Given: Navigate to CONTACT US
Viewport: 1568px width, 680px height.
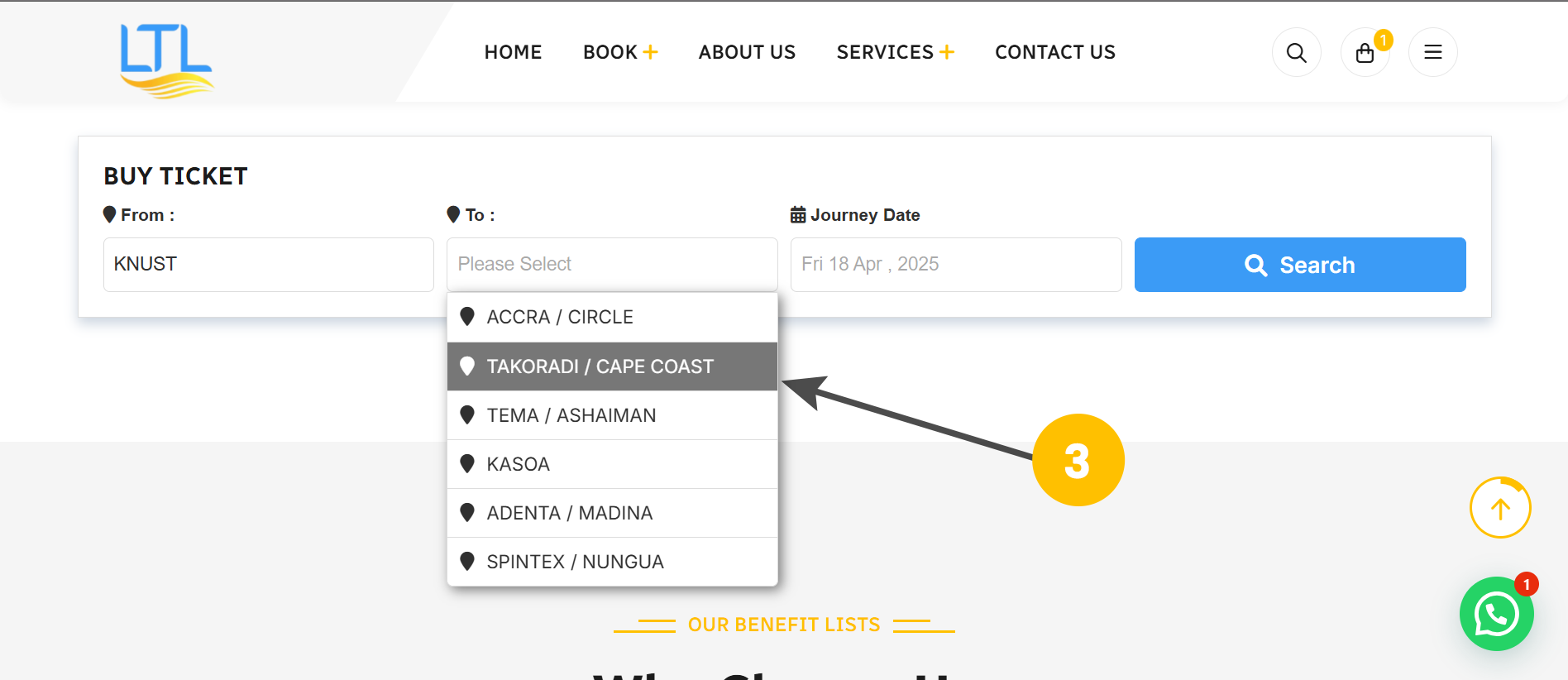Looking at the screenshot, I should [1054, 52].
